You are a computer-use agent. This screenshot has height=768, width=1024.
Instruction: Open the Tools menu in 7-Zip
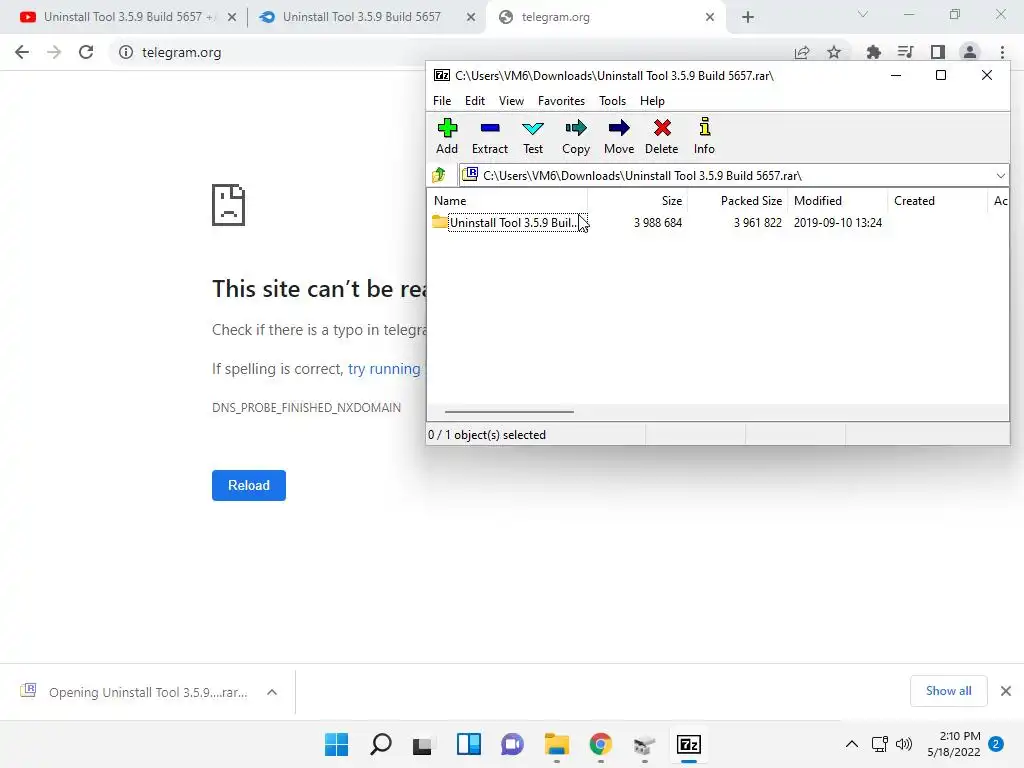(612, 101)
